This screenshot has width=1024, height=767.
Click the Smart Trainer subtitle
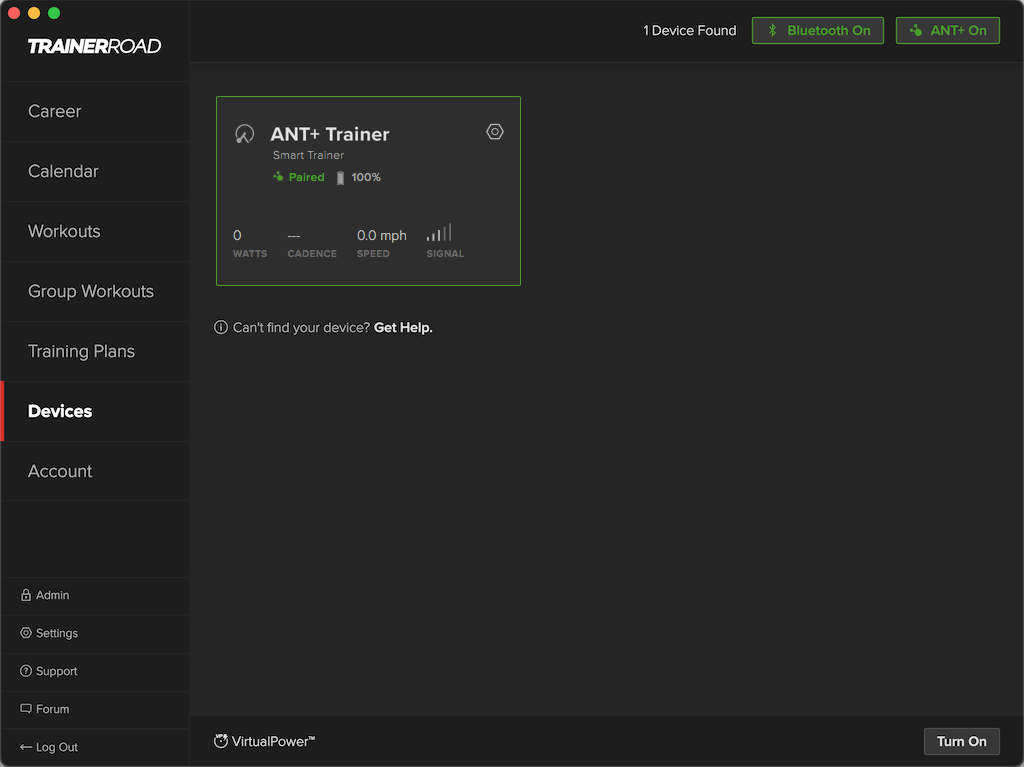(308, 155)
